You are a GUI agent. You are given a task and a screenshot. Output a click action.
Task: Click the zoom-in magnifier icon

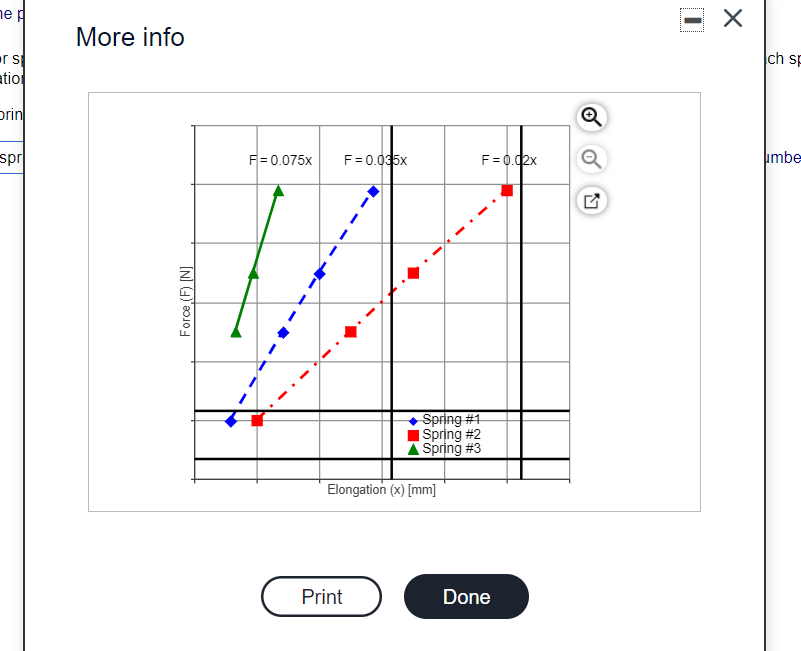click(590, 117)
